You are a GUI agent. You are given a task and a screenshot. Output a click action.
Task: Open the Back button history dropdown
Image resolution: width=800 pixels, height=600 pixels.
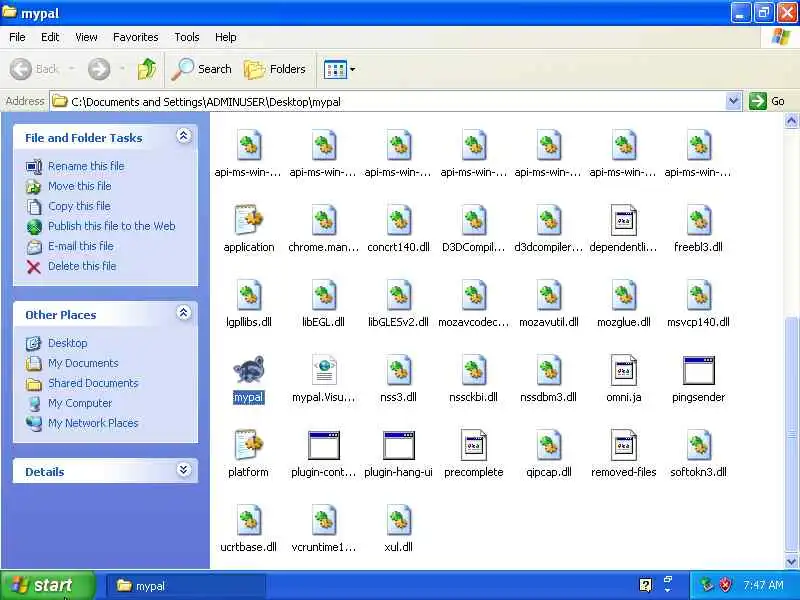pos(72,69)
